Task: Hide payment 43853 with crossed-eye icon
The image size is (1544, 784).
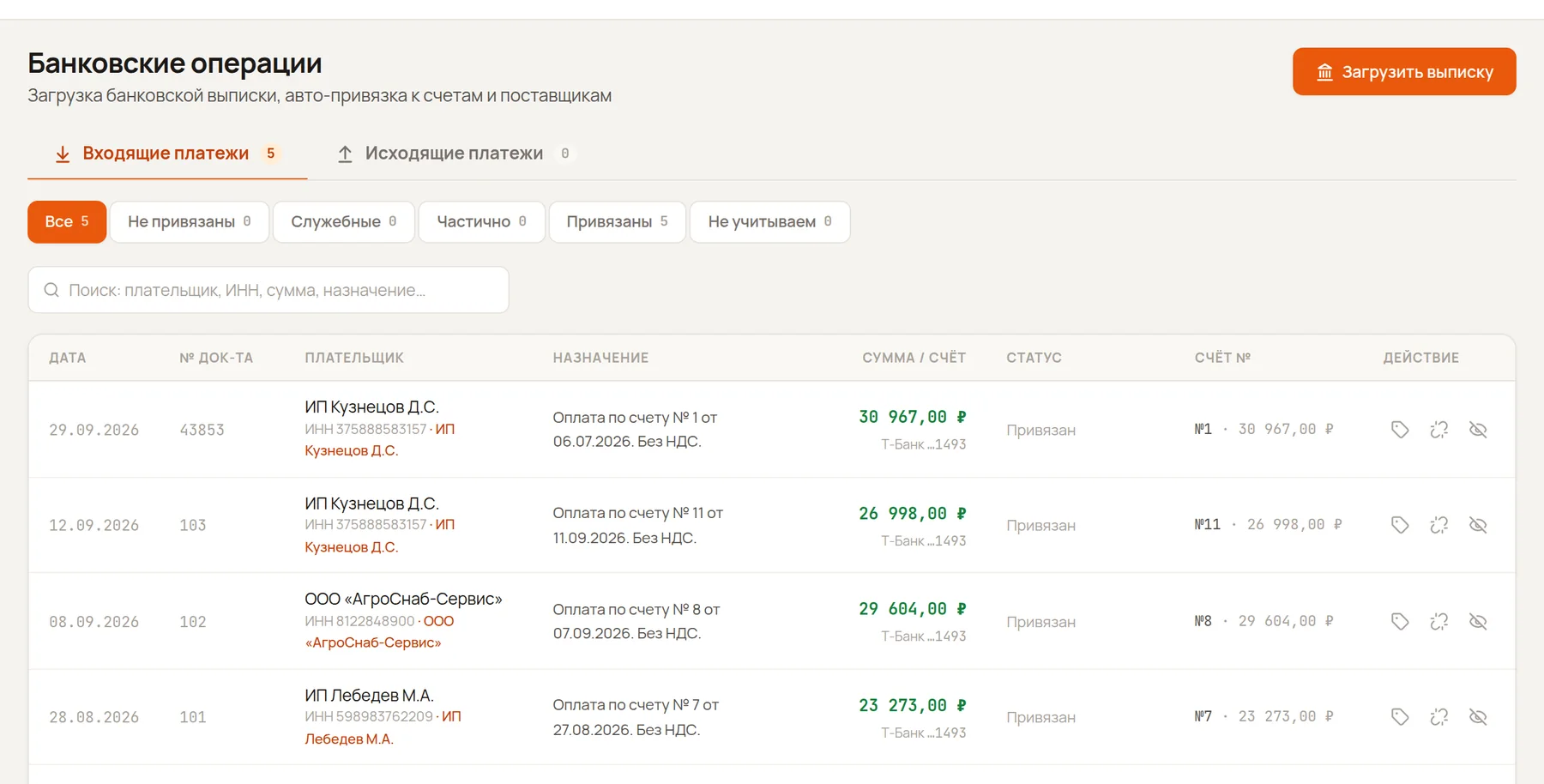Action: [x=1478, y=430]
